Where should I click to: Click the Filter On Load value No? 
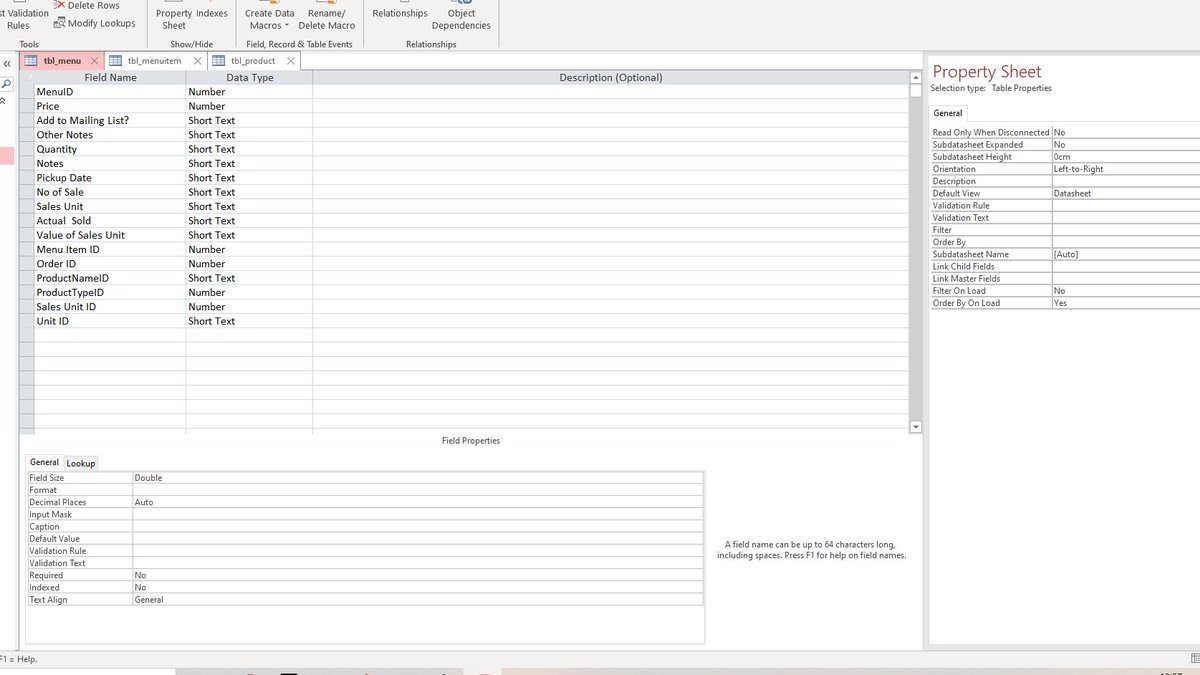point(1125,291)
